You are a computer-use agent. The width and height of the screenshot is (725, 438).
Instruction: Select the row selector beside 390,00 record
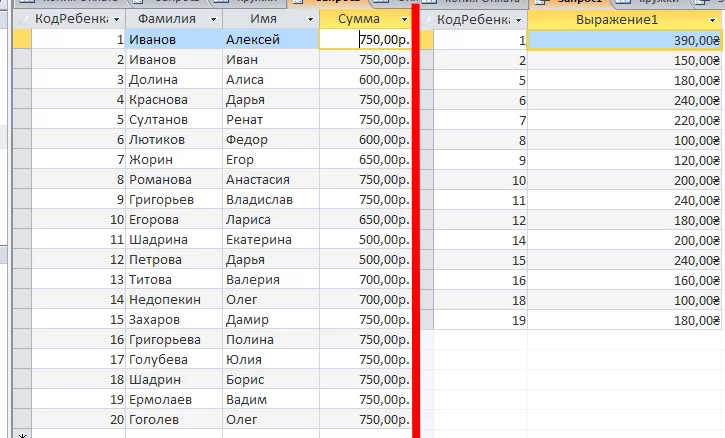pyautogui.click(x=428, y=39)
